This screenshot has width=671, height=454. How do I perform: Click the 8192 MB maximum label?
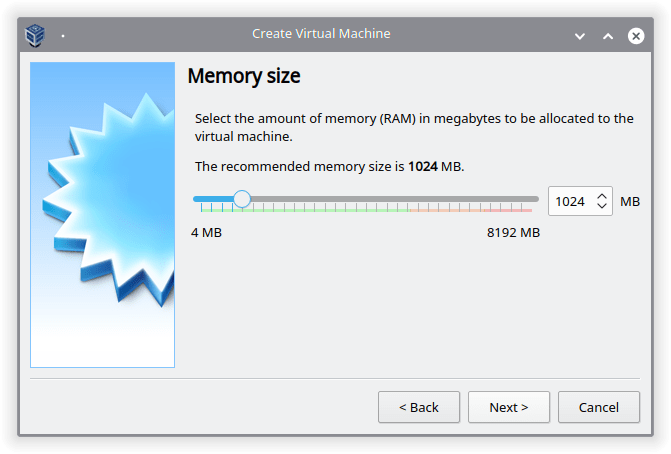513,233
